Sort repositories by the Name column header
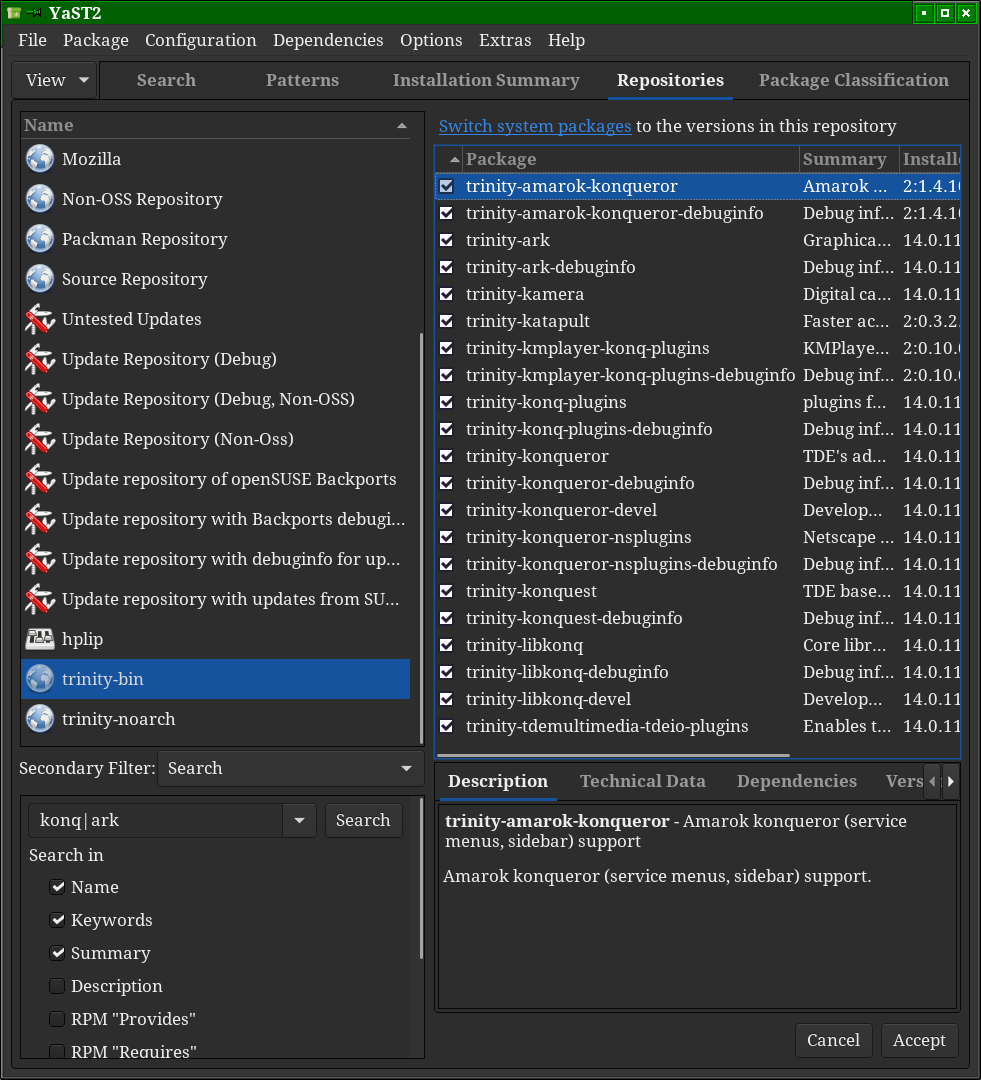Viewport: 981px width, 1080px height. point(215,125)
